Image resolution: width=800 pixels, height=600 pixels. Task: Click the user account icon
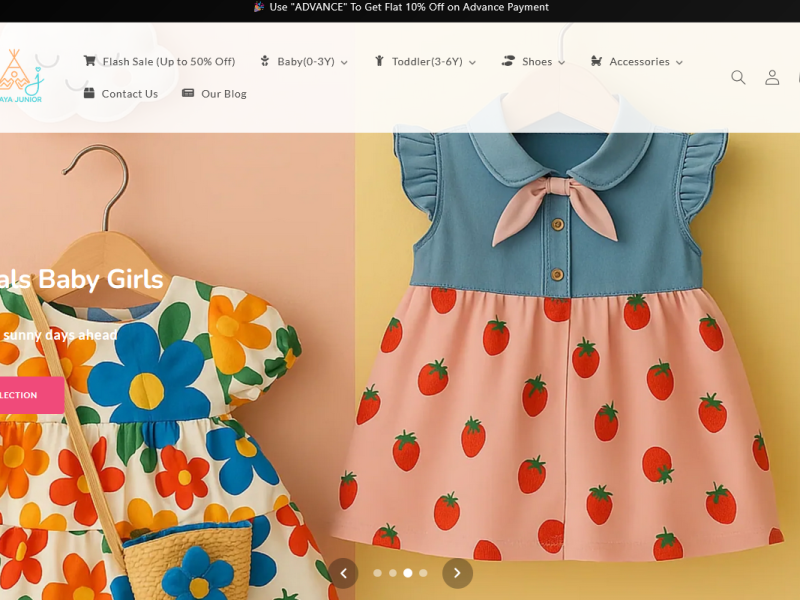pyautogui.click(x=772, y=77)
